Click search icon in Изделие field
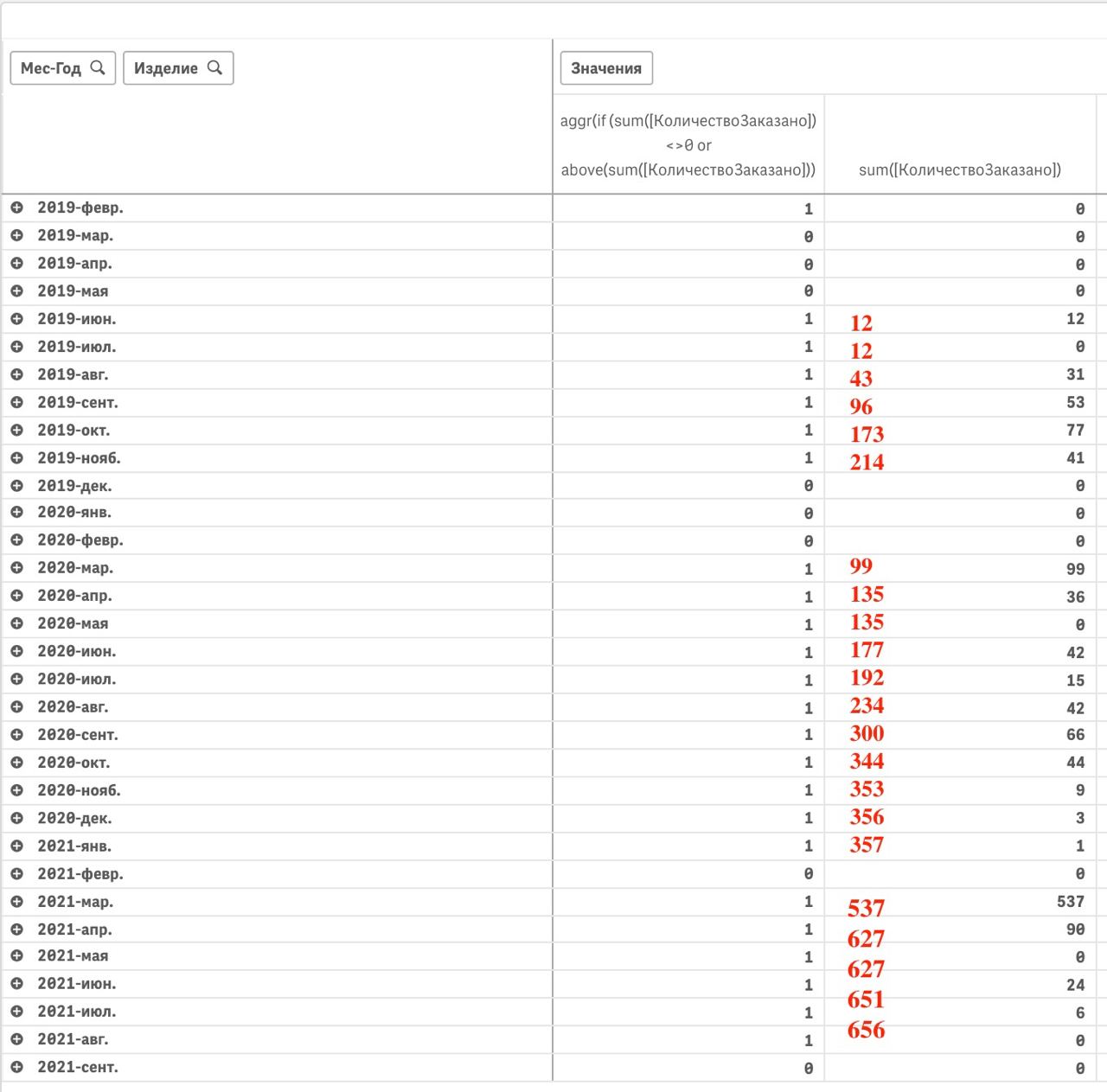The width and height of the screenshot is (1107, 1092). [x=214, y=67]
